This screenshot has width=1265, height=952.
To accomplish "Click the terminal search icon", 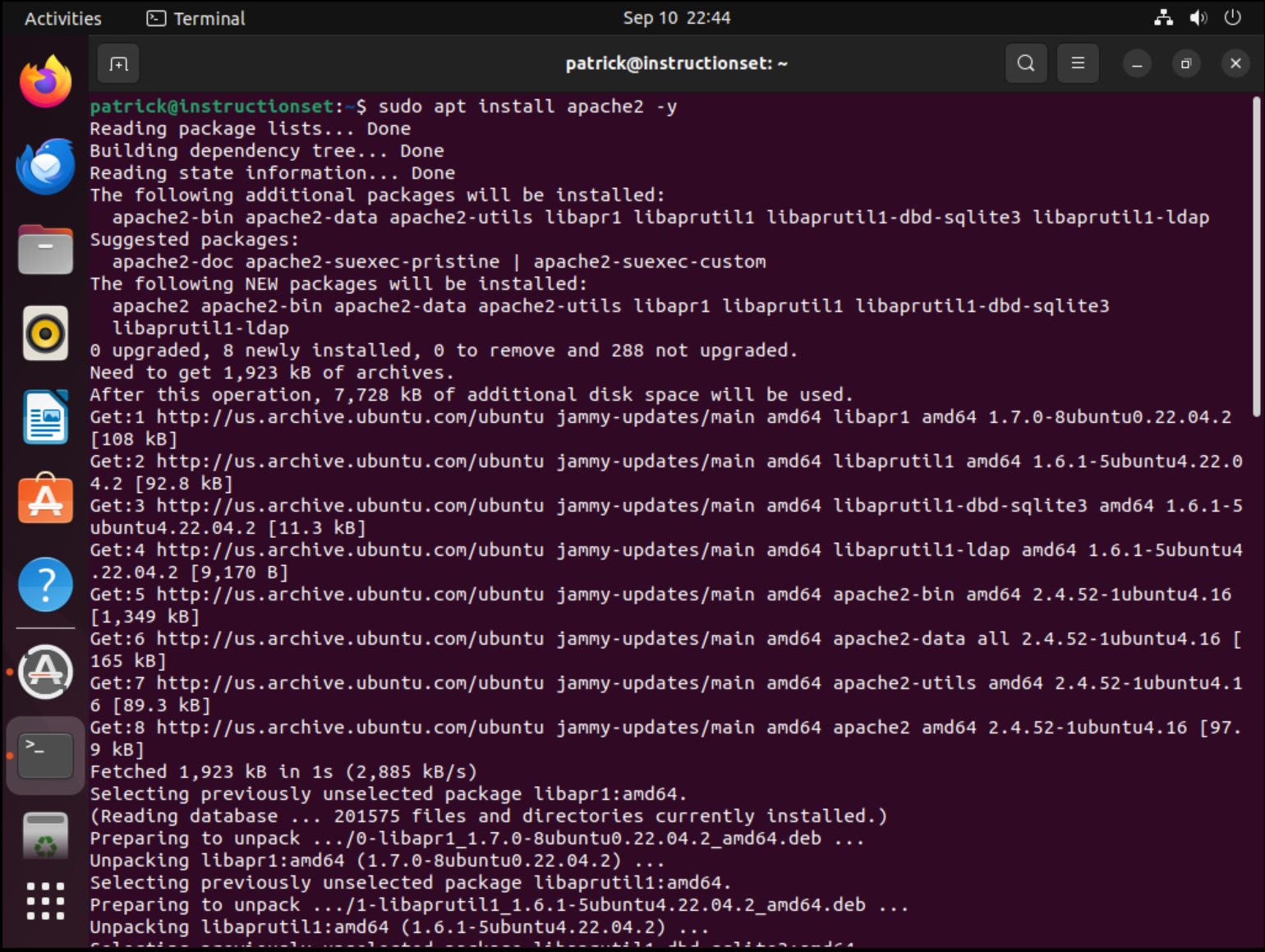I will 1025,63.
